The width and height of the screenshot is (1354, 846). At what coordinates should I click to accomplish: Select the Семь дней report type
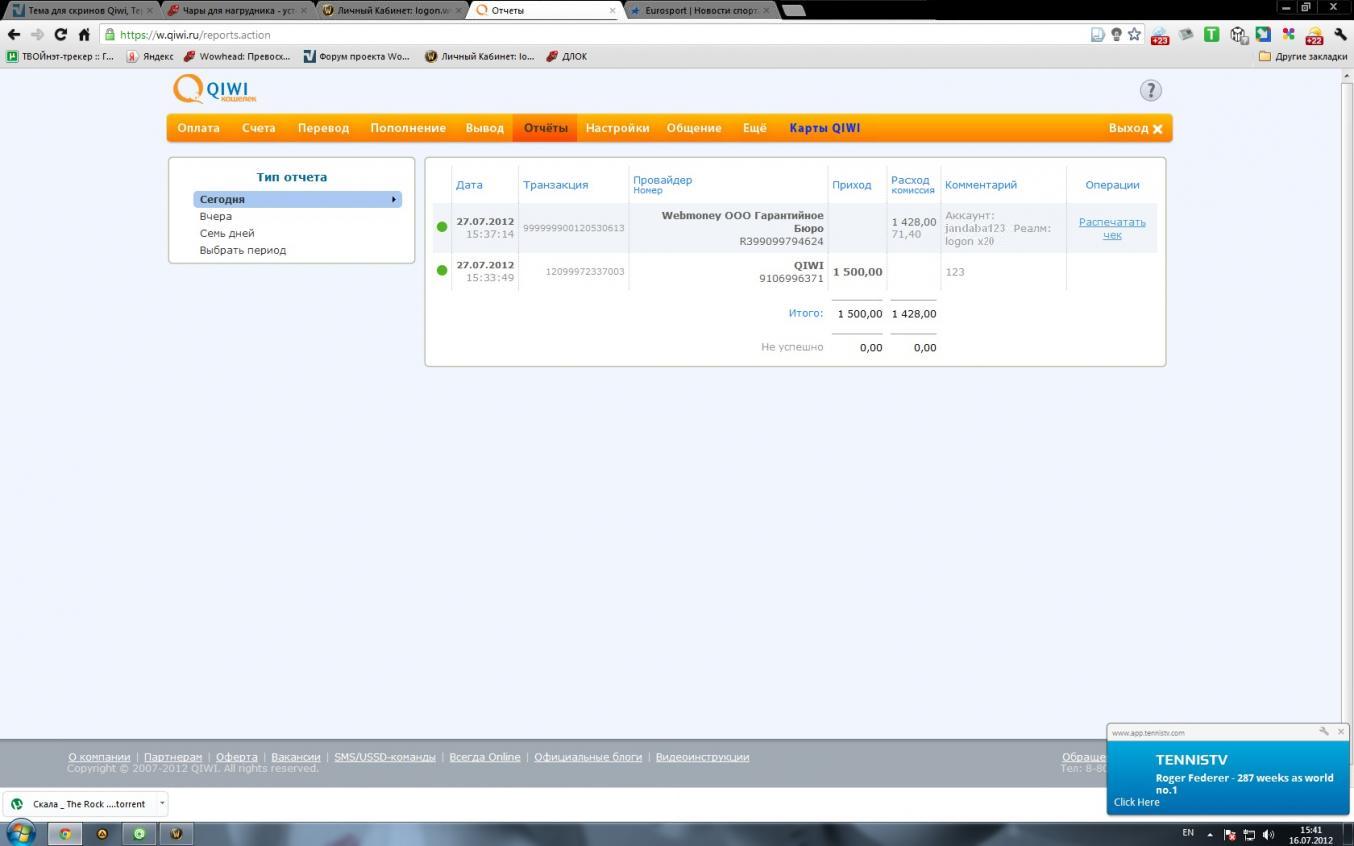(227, 233)
